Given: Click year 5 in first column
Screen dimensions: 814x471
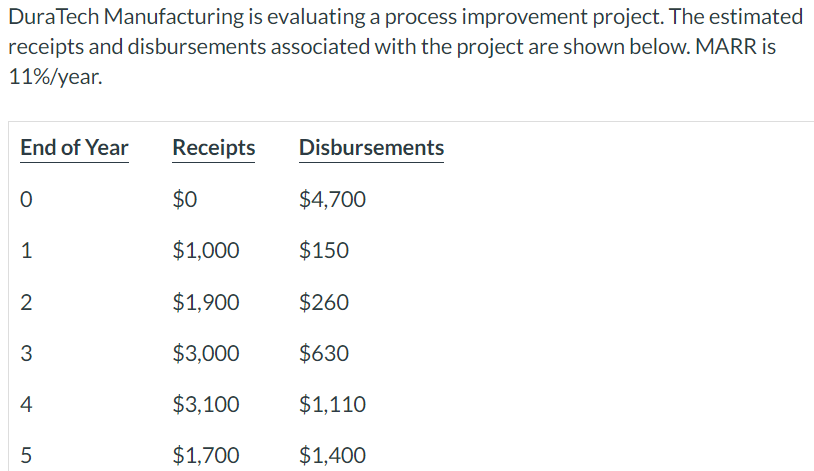Looking at the screenshot, I should pyautogui.click(x=26, y=455).
